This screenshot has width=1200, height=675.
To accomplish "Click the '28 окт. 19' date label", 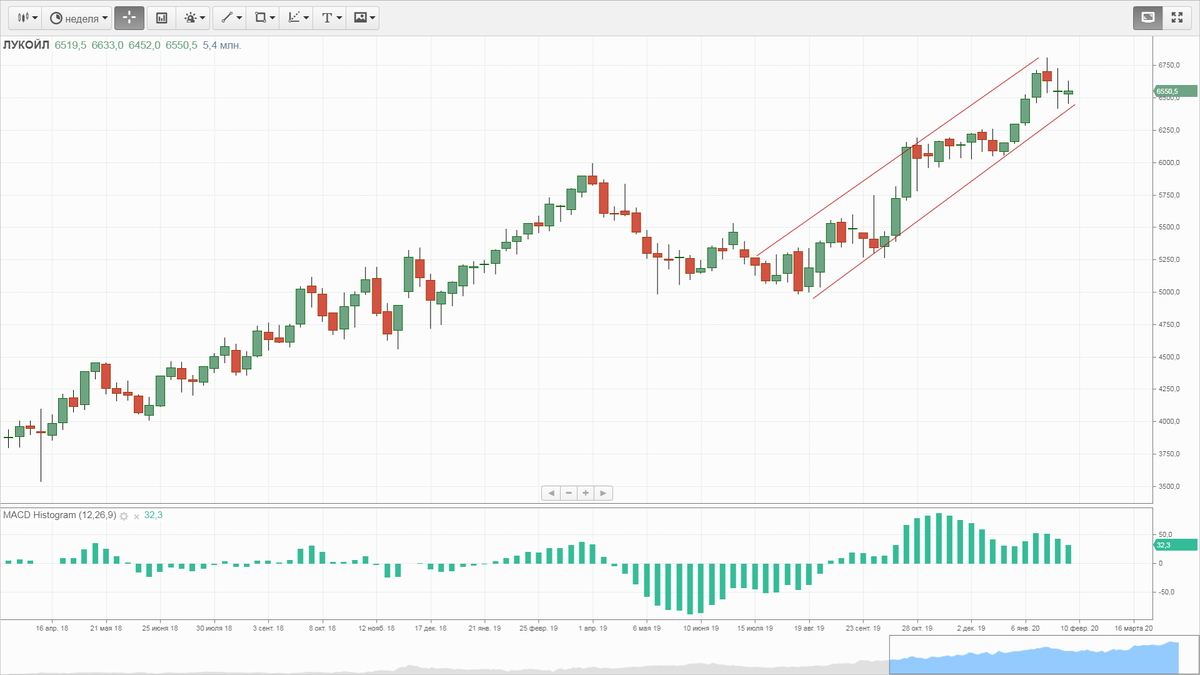I will click(x=918, y=629).
